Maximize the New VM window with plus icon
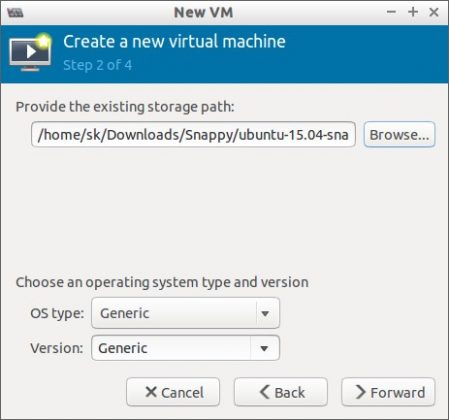Screen dimensions: 449x420 pos(413,12)
